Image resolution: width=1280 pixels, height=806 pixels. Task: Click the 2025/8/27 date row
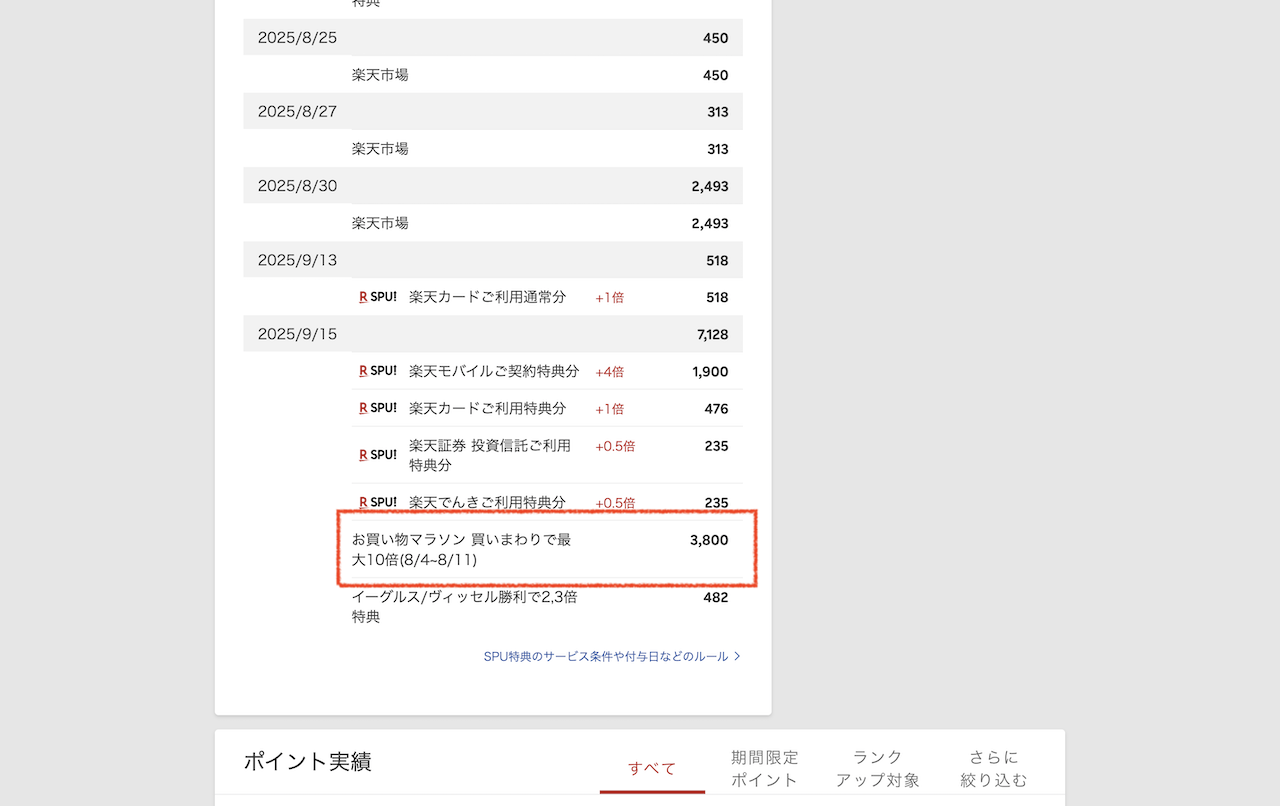493,112
